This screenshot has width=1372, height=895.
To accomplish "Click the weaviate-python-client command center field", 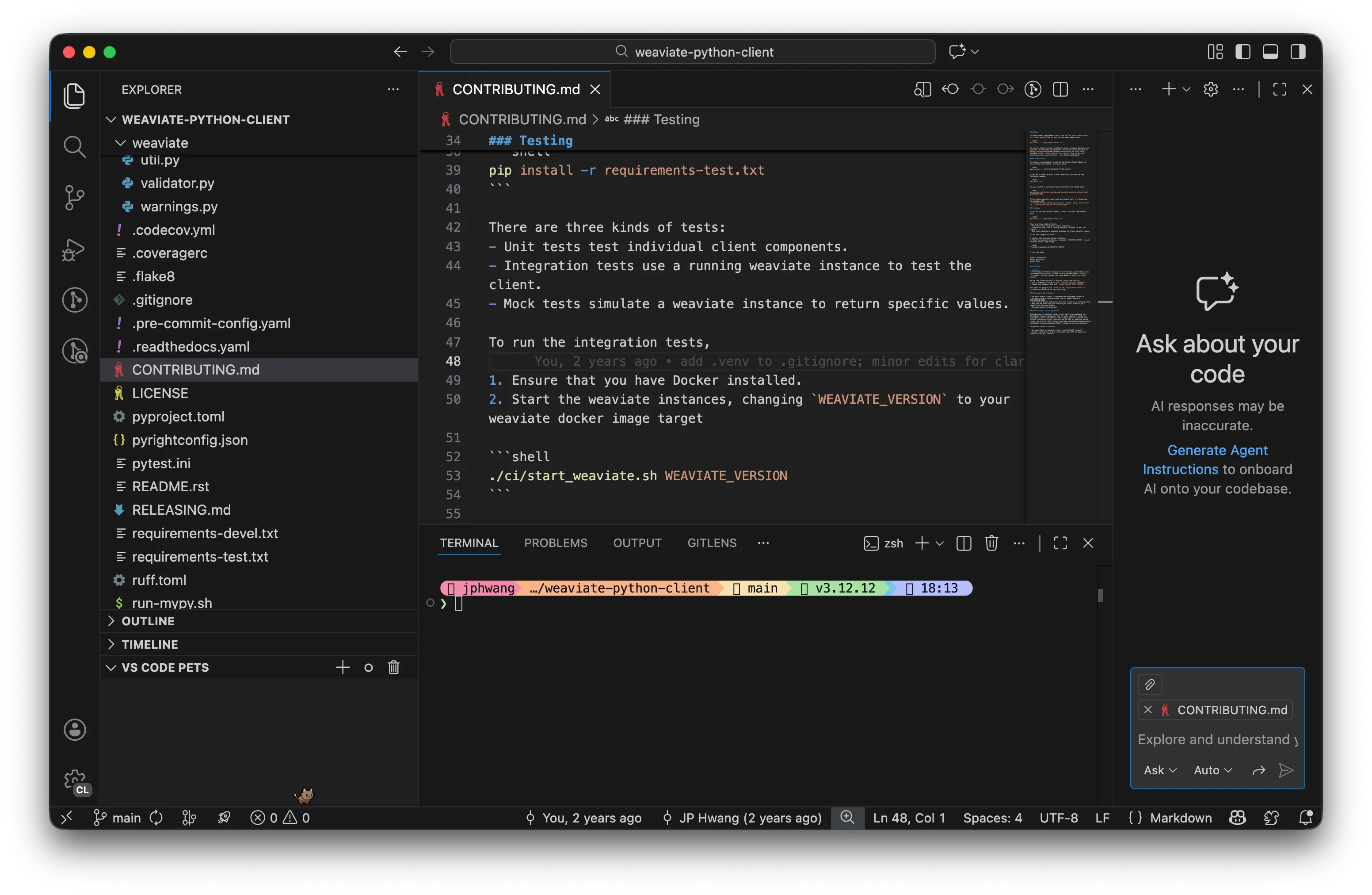I will pos(692,51).
